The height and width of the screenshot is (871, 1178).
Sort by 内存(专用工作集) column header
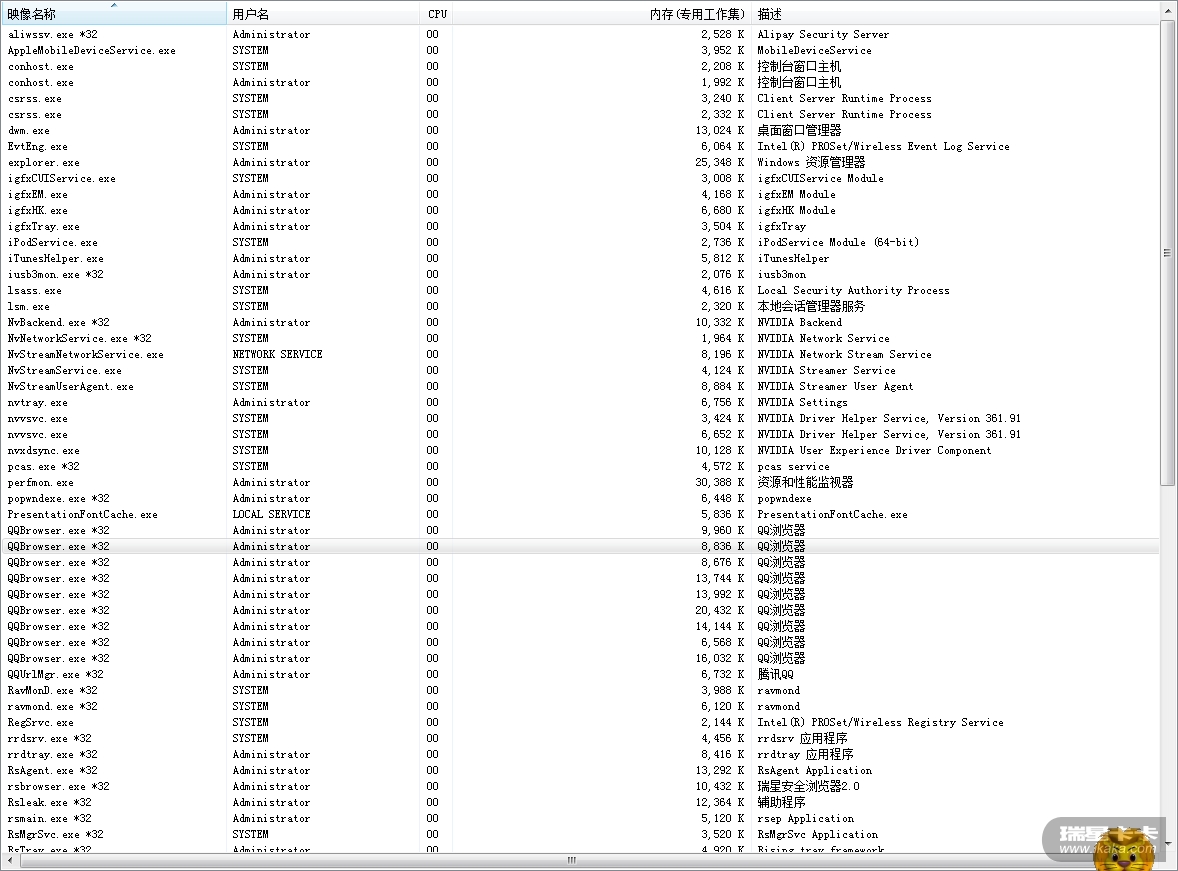coord(602,14)
